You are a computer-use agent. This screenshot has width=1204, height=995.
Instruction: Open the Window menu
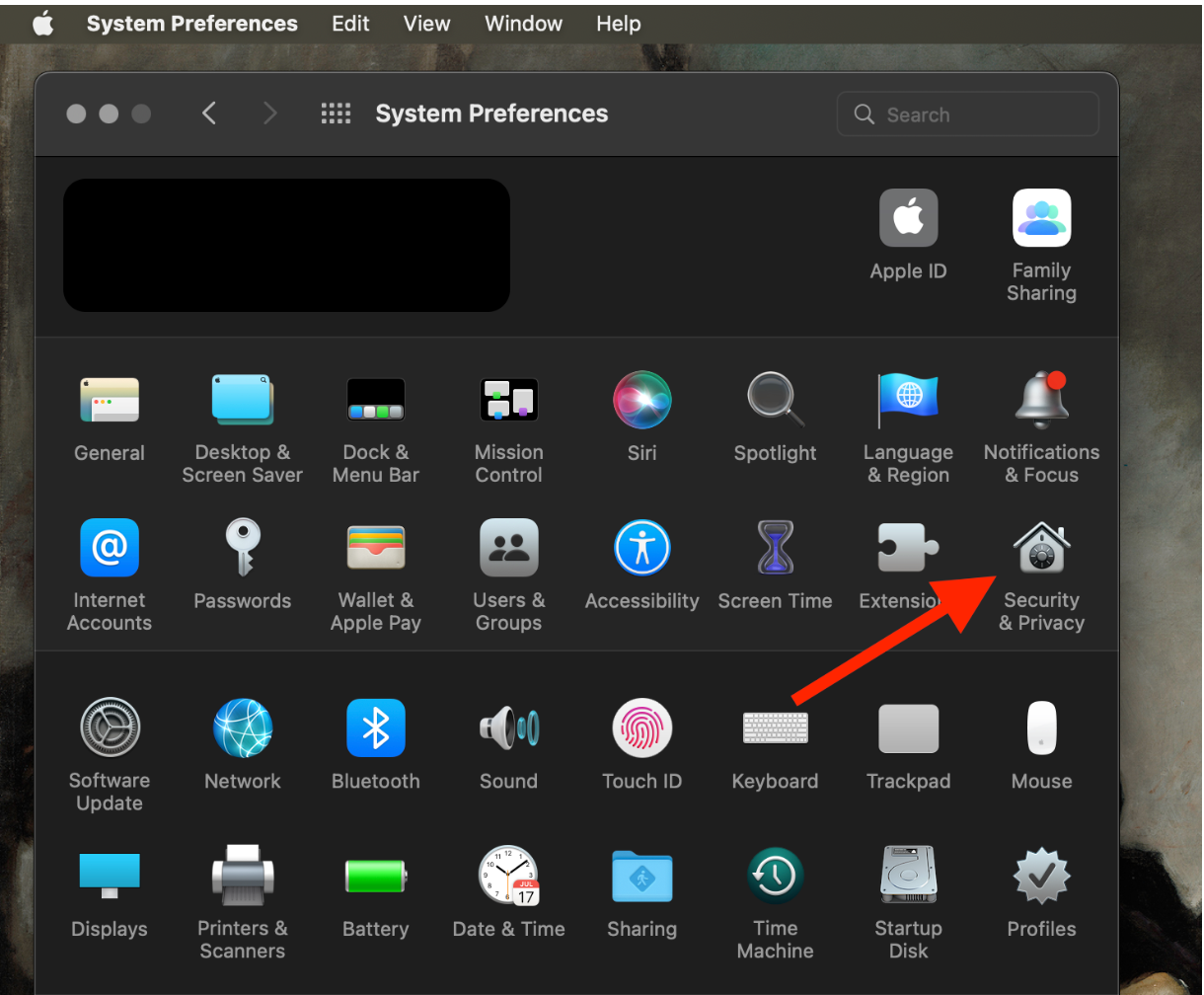click(523, 24)
